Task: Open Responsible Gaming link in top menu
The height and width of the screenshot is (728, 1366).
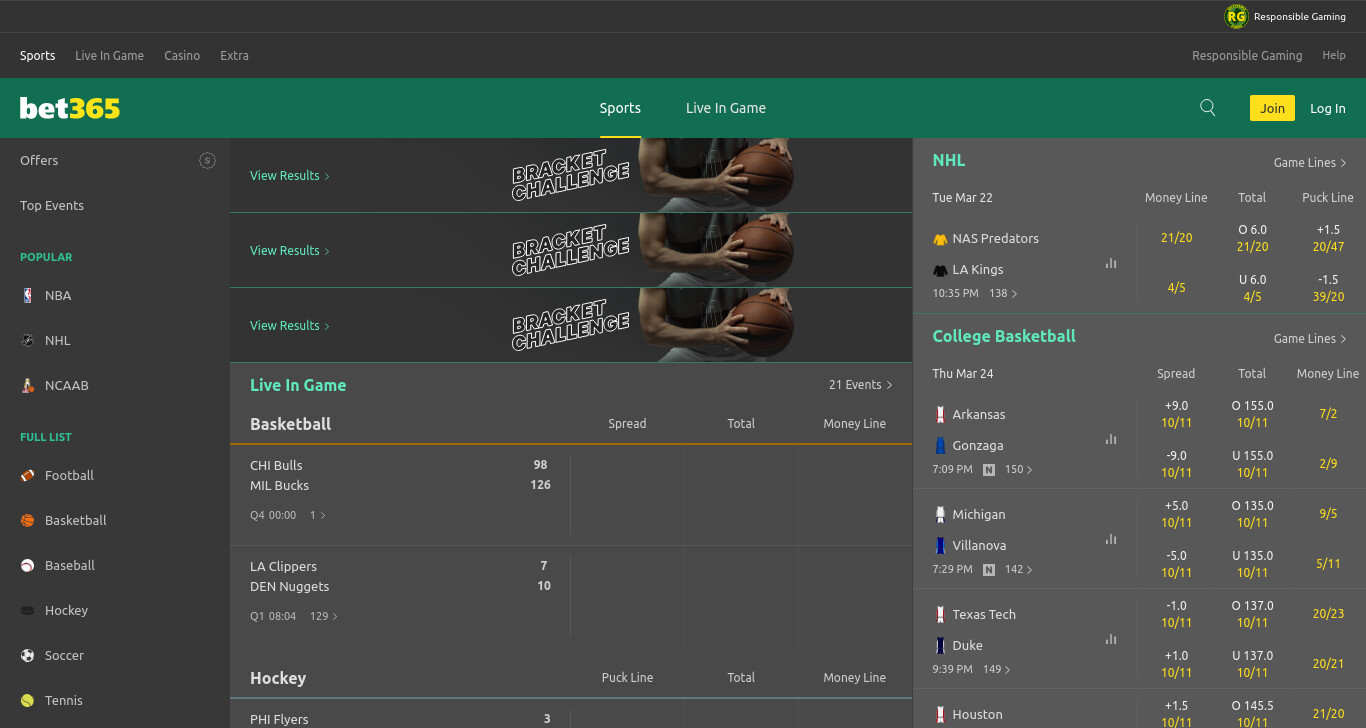Action: point(1247,55)
